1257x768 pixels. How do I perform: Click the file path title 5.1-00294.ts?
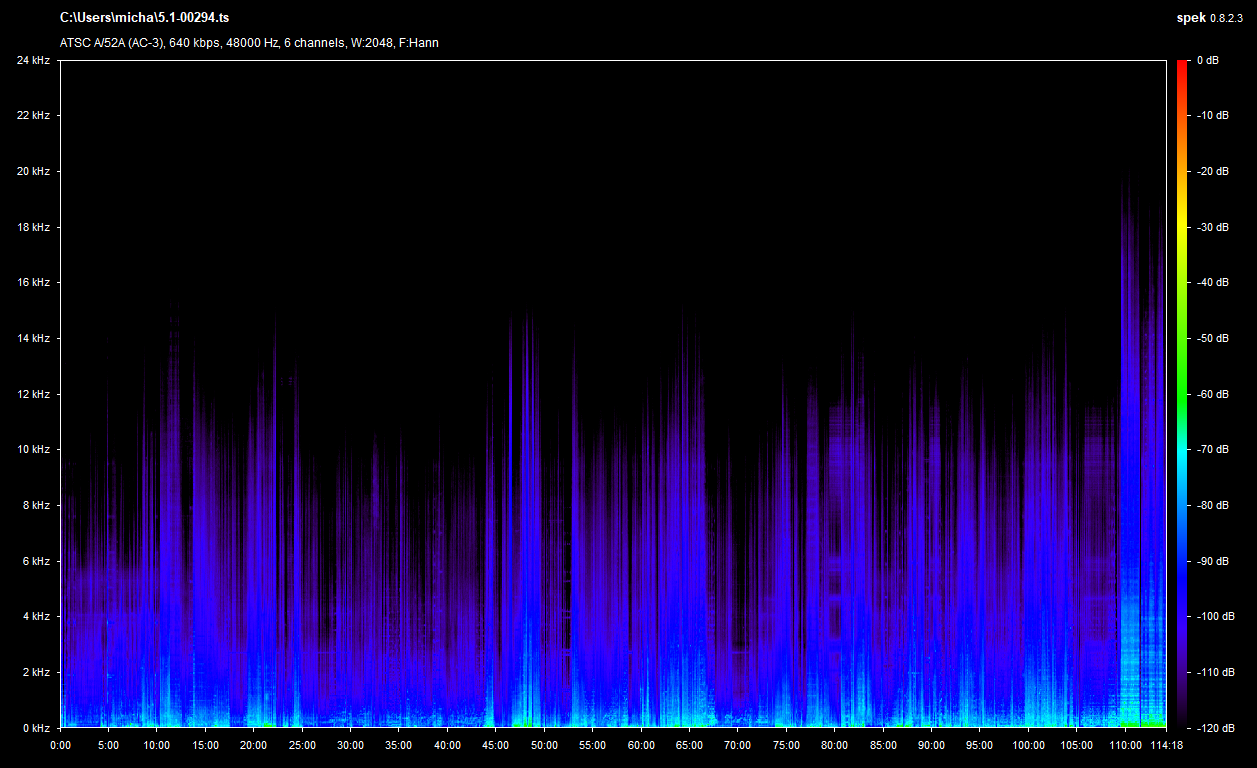coord(144,18)
